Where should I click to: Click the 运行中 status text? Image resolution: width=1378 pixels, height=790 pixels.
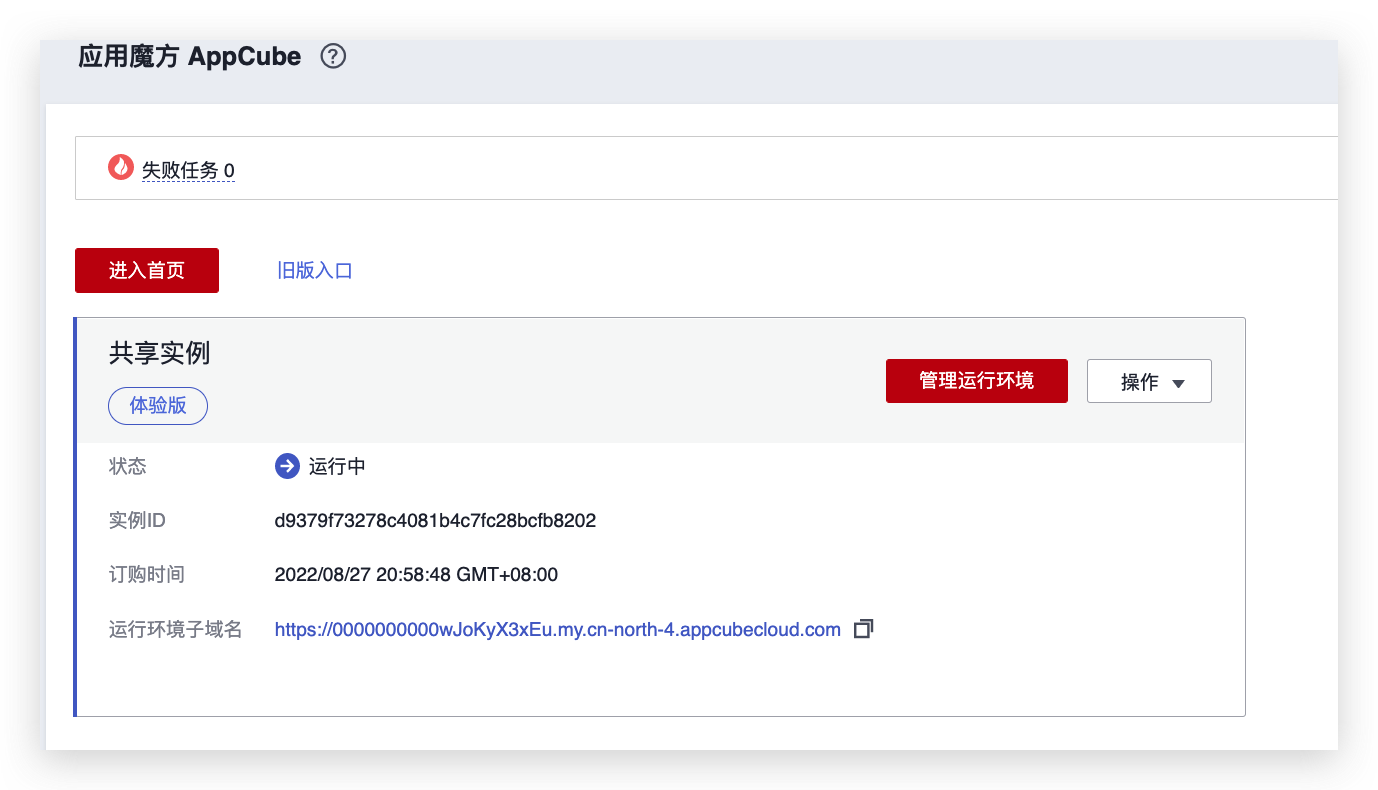pyautogui.click(x=337, y=467)
